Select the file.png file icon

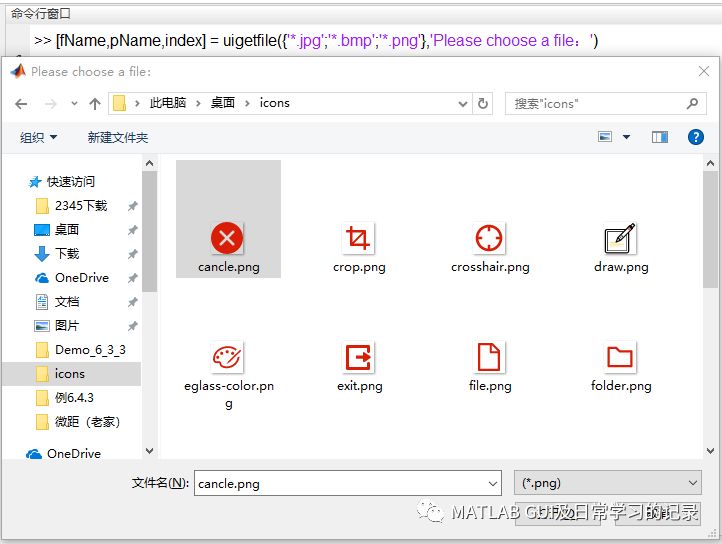coord(489,357)
